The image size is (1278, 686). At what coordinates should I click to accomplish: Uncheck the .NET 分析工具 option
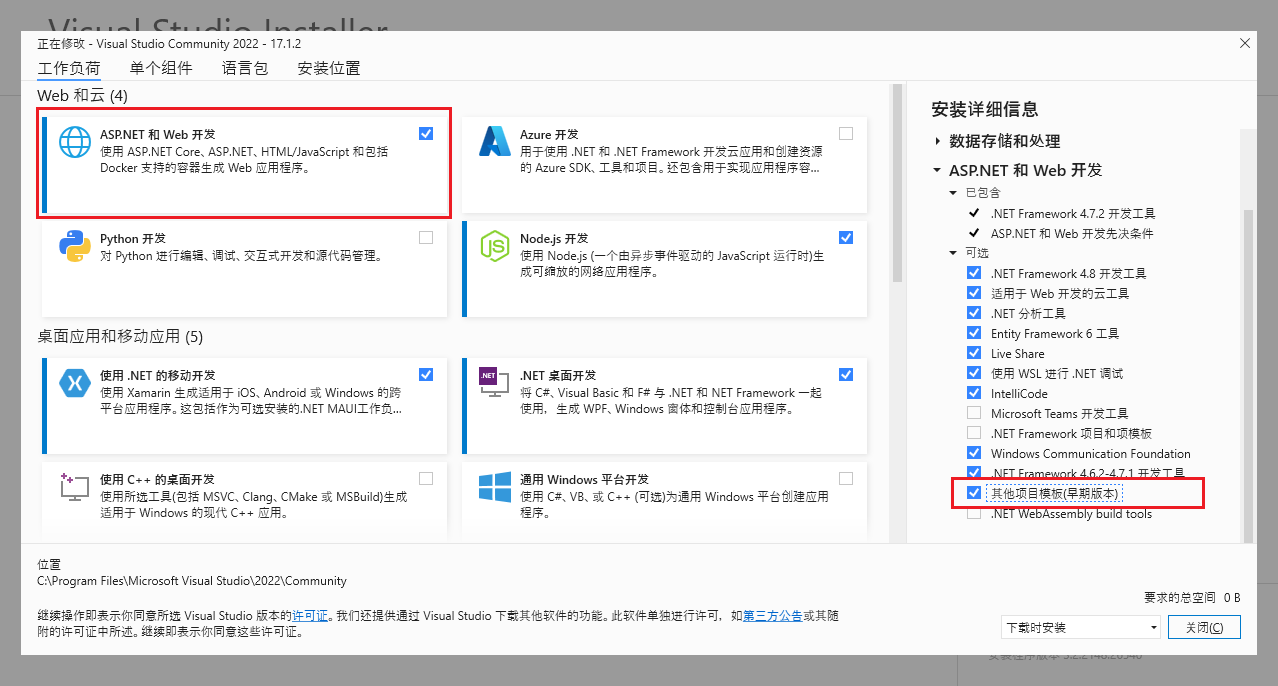(x=974, y=313)
